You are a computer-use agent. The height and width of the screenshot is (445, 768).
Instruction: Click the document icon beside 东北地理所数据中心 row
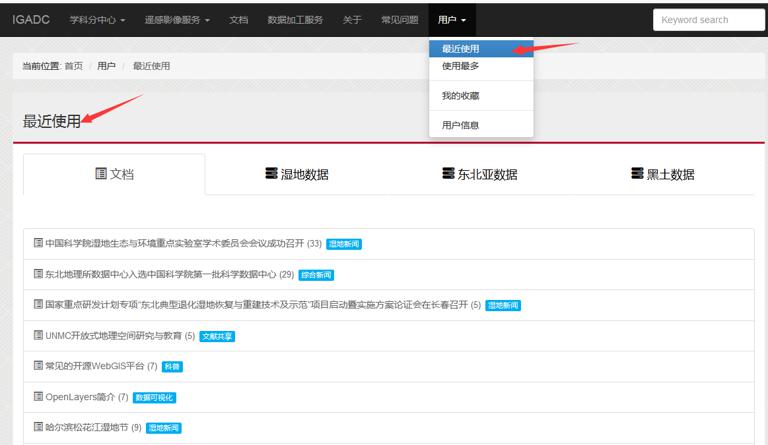click(38, 273)
